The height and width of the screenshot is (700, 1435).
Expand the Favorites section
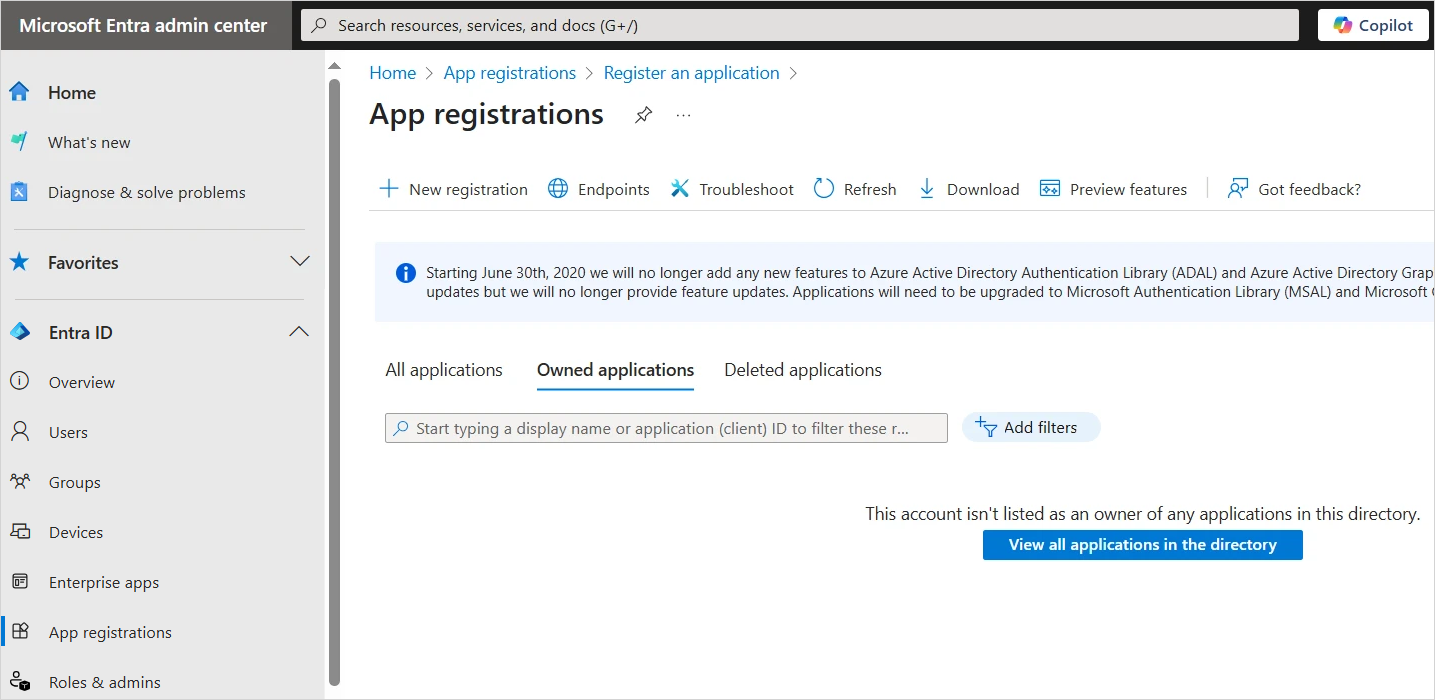click(299, 262)
